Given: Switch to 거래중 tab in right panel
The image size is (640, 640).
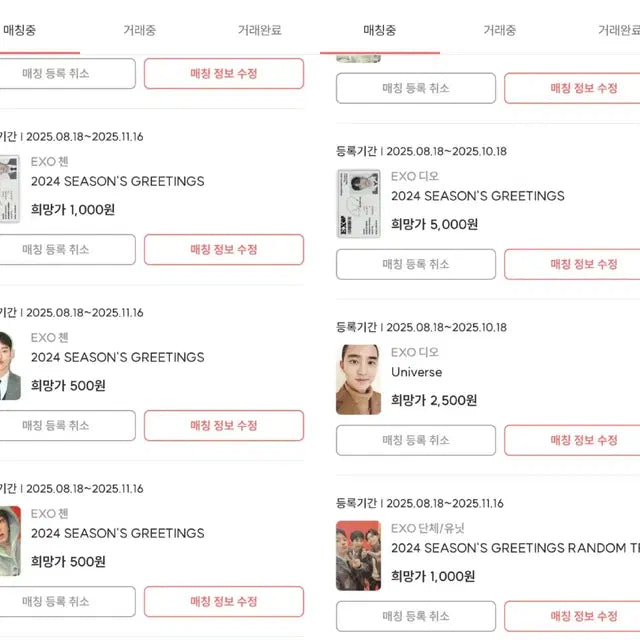Looking at the screenshot, I should point(499,30).
